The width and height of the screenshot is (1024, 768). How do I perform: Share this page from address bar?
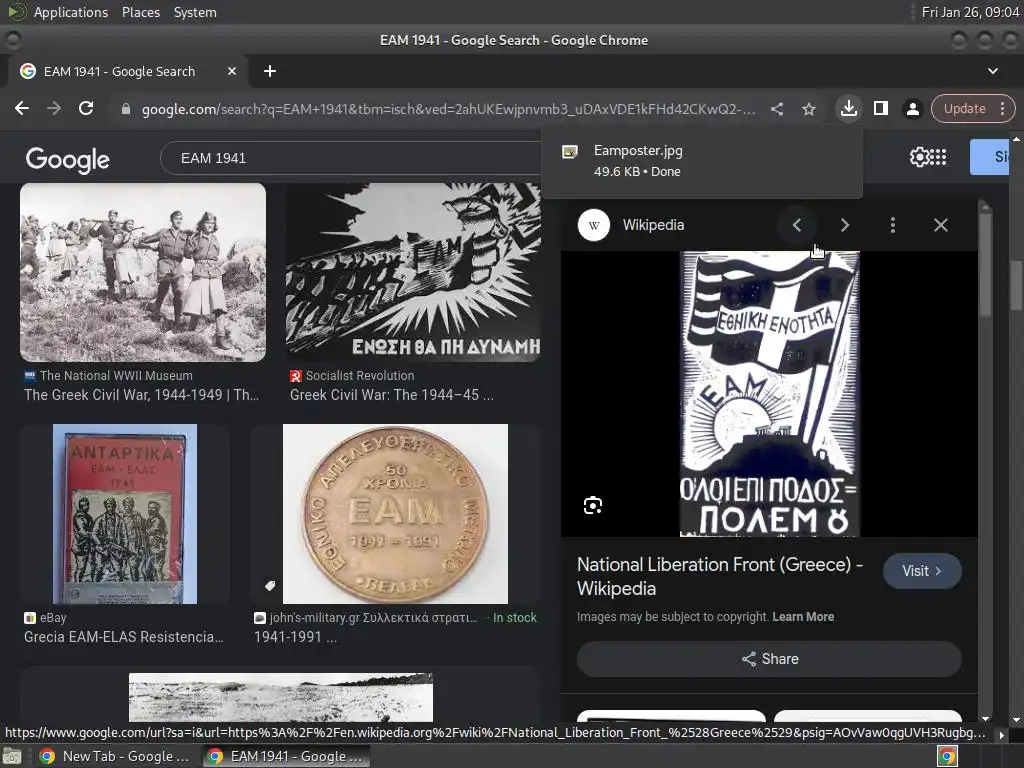pyautogui.click(x=776, y=109)
